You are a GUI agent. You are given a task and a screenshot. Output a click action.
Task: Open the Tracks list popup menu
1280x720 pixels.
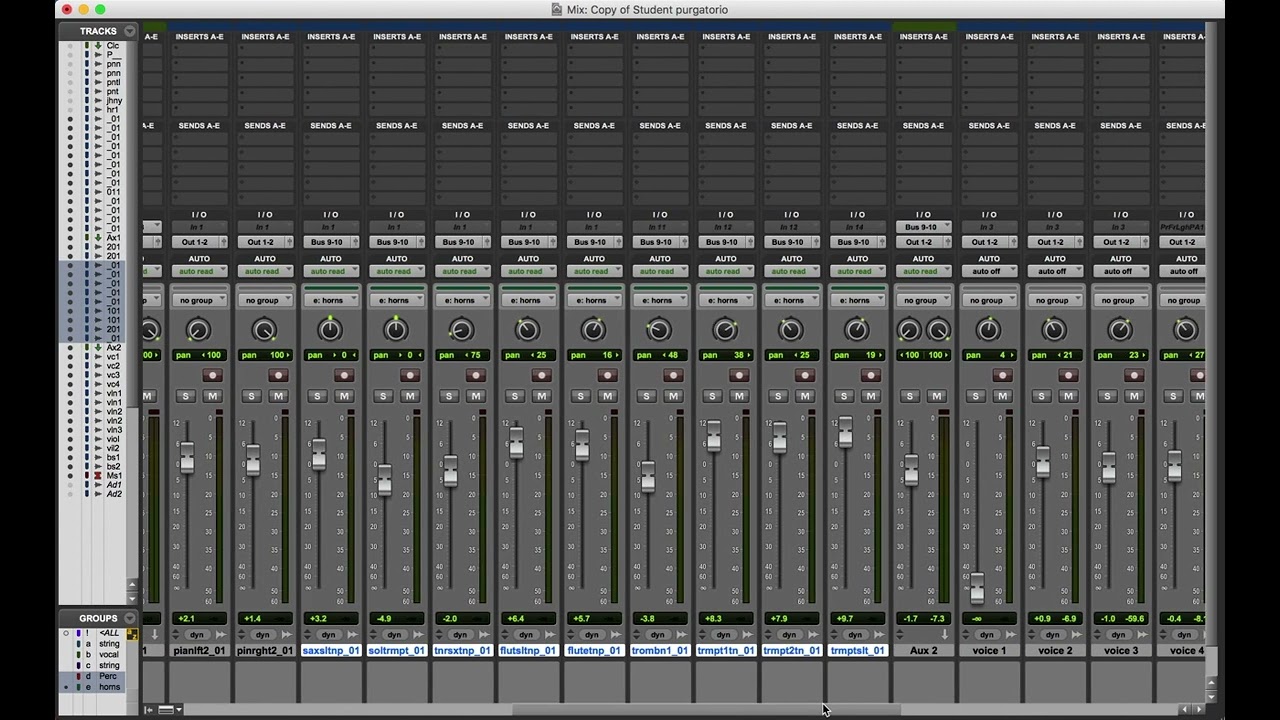tap(130, 31)
